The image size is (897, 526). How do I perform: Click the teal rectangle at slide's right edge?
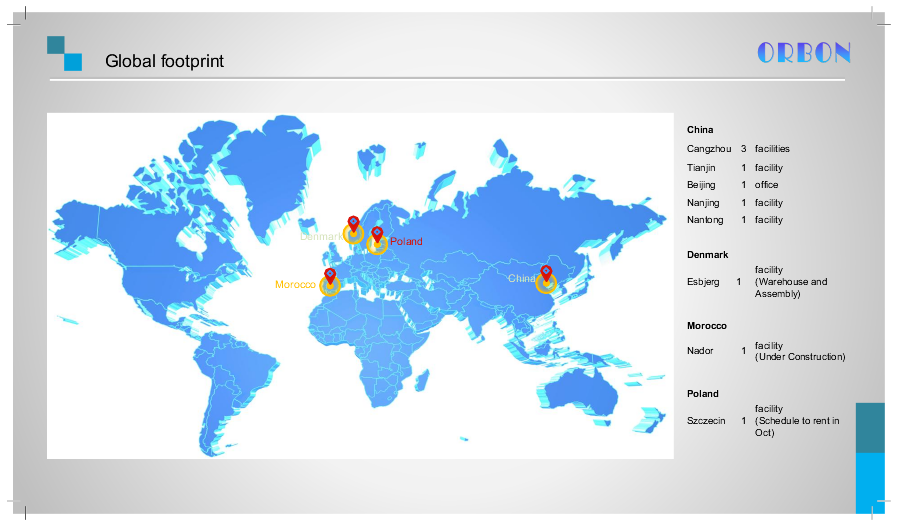(870, 427)
